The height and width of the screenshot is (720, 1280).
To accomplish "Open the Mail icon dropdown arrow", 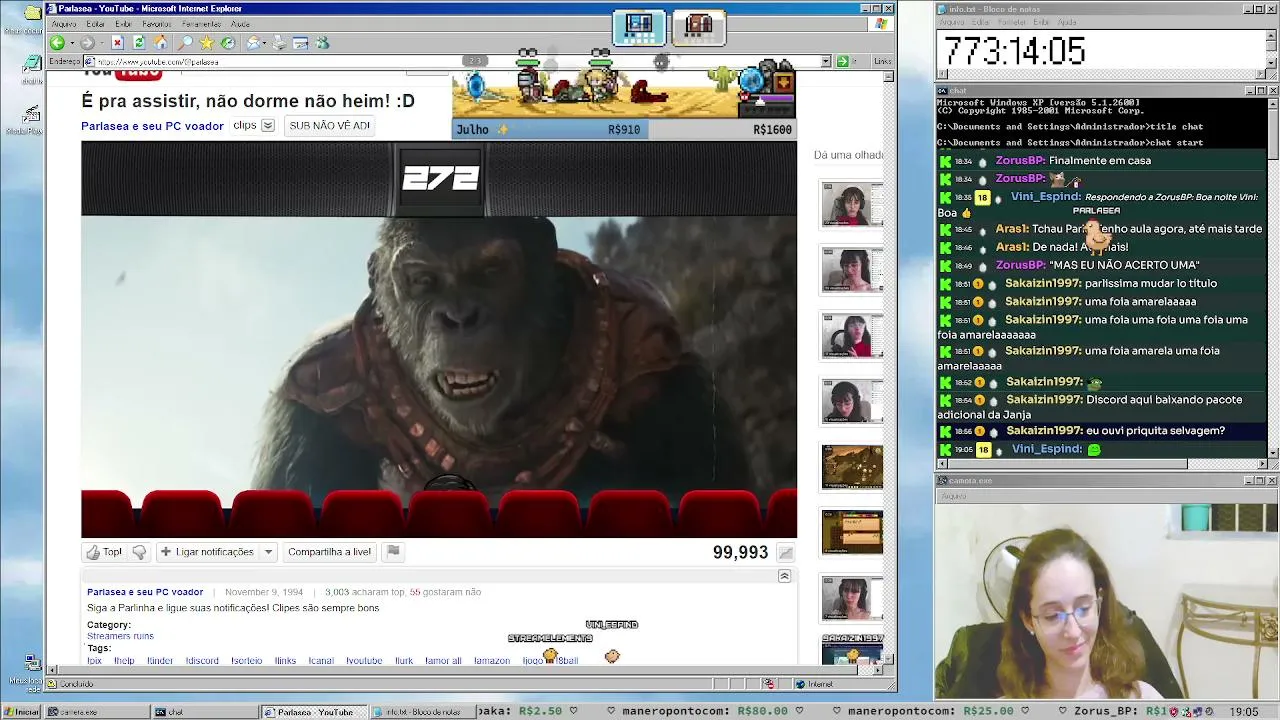I will (265, 43).
